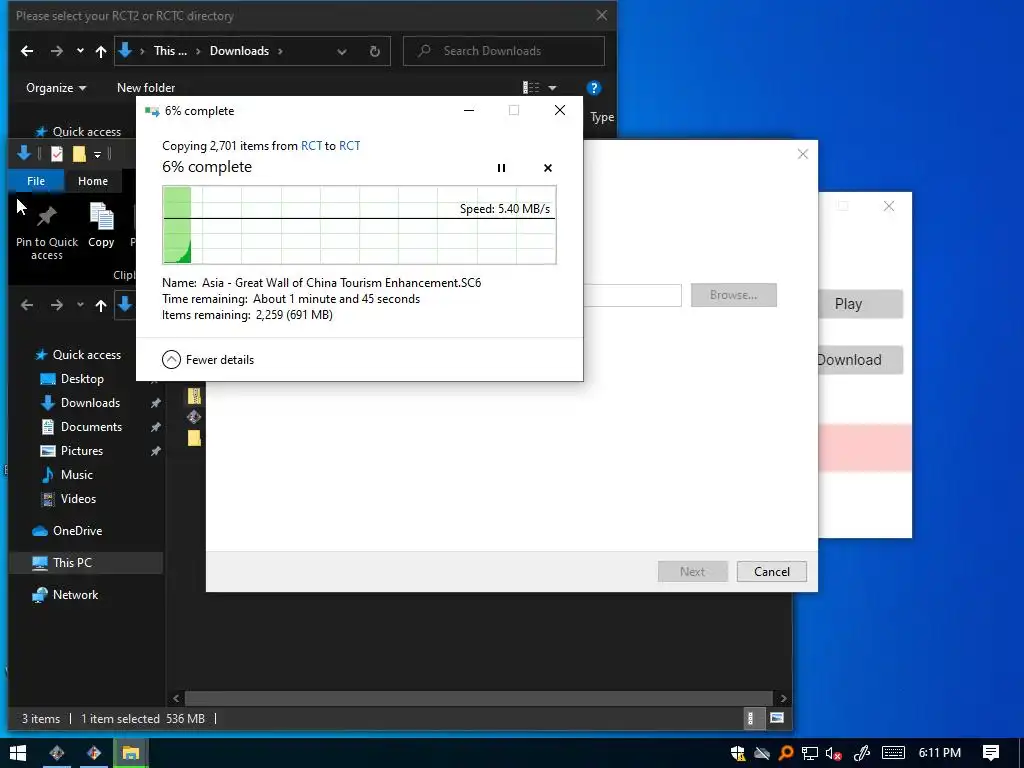The width and height of the screenshot is (1024, 768).
Task: Go forward in the directory picker dialog
Action: coord(57,51)
